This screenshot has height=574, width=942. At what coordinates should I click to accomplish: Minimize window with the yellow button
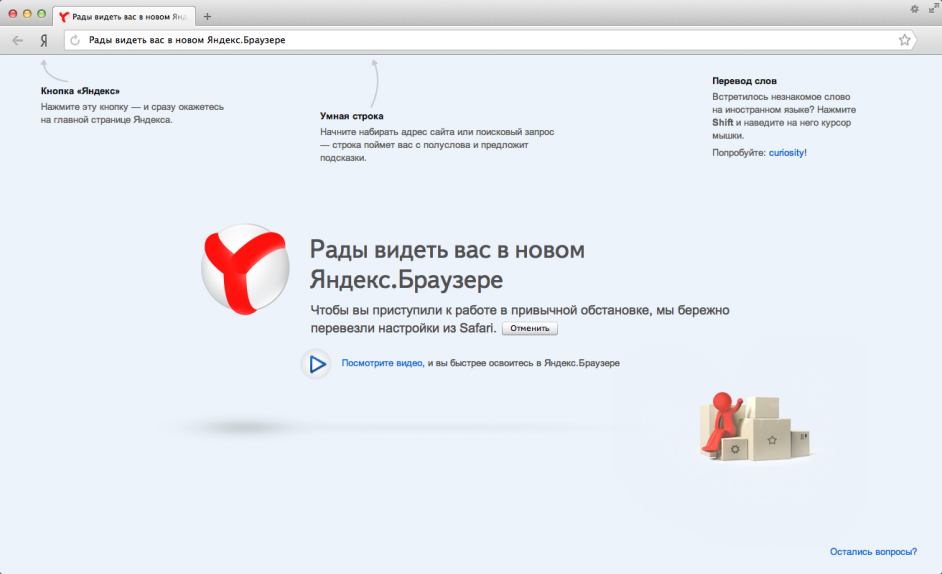27,14
